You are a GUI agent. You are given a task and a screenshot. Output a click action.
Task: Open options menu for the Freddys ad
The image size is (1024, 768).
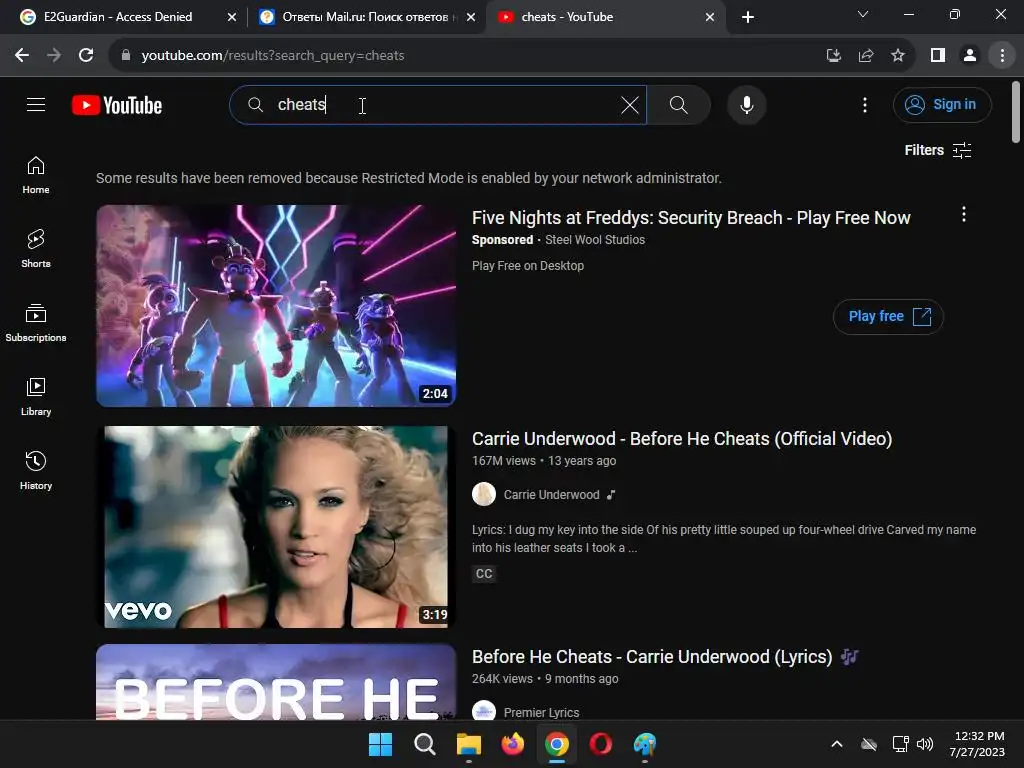963,214
